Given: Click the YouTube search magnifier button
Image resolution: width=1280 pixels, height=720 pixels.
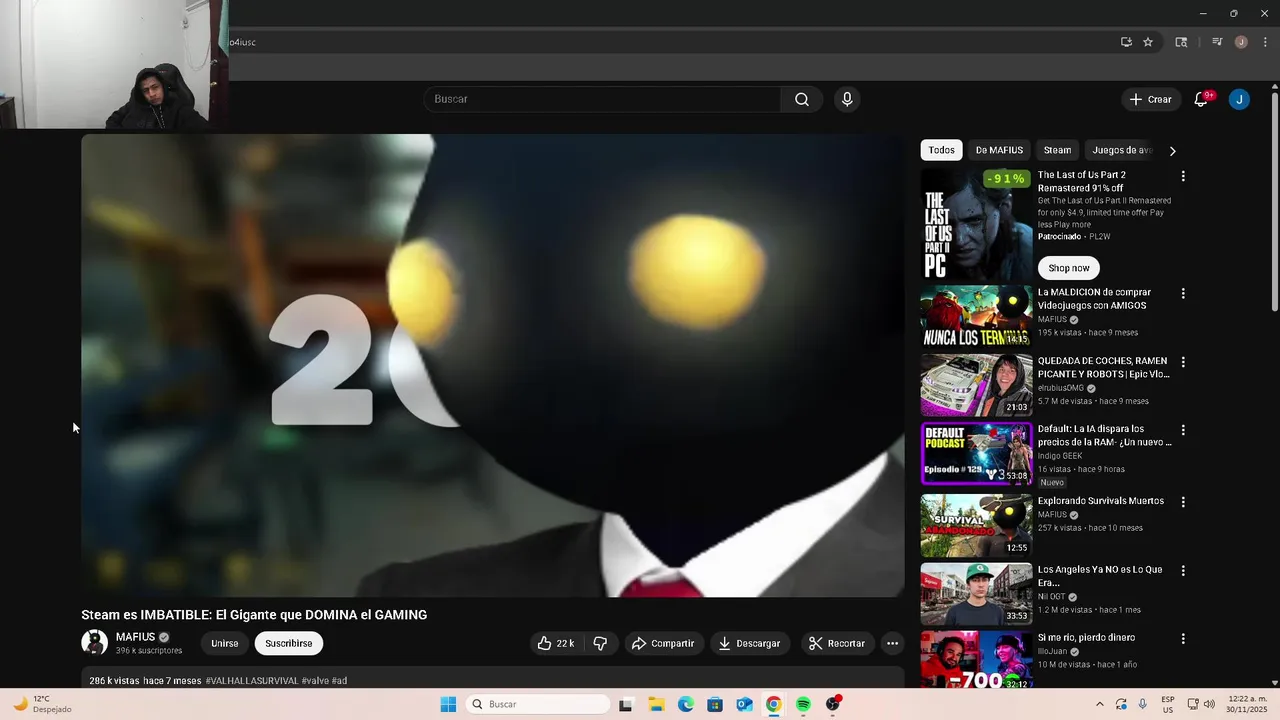Looking at the screenshot, I should 802,99.
